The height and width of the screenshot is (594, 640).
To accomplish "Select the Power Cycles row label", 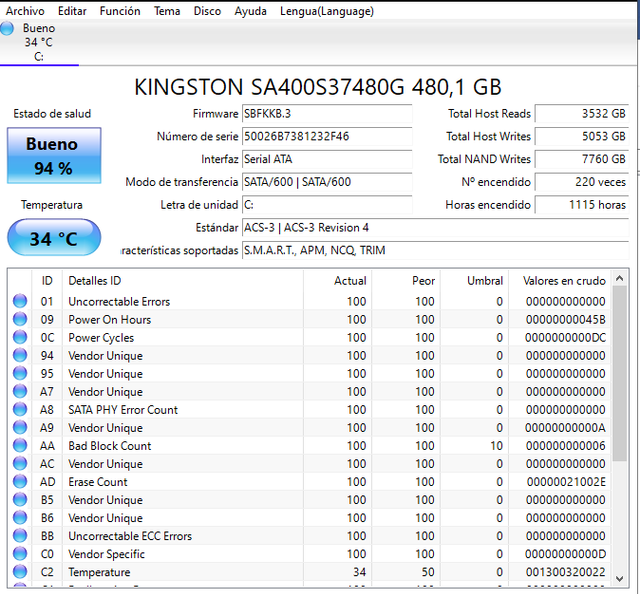I will coord(101,338).
